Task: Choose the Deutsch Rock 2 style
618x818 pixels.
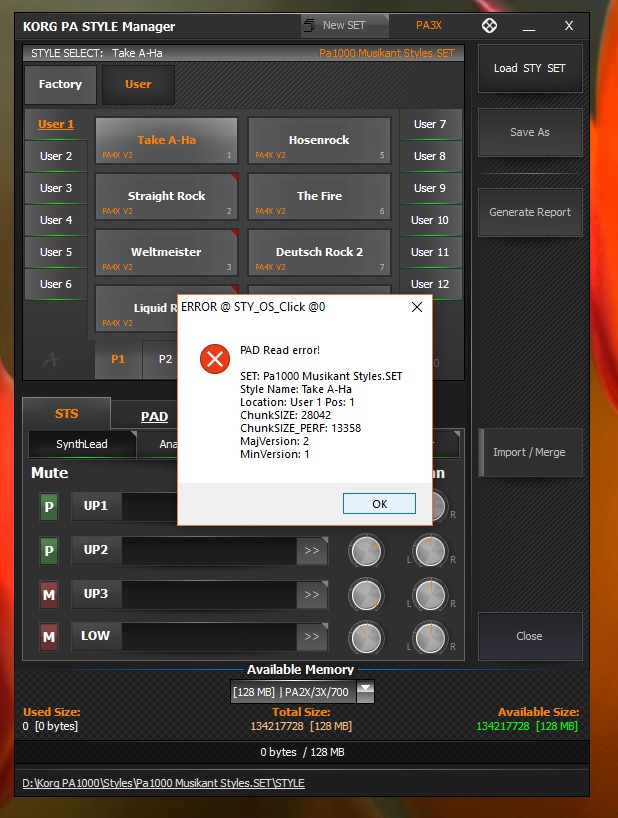Action: (x=319, y=252)
